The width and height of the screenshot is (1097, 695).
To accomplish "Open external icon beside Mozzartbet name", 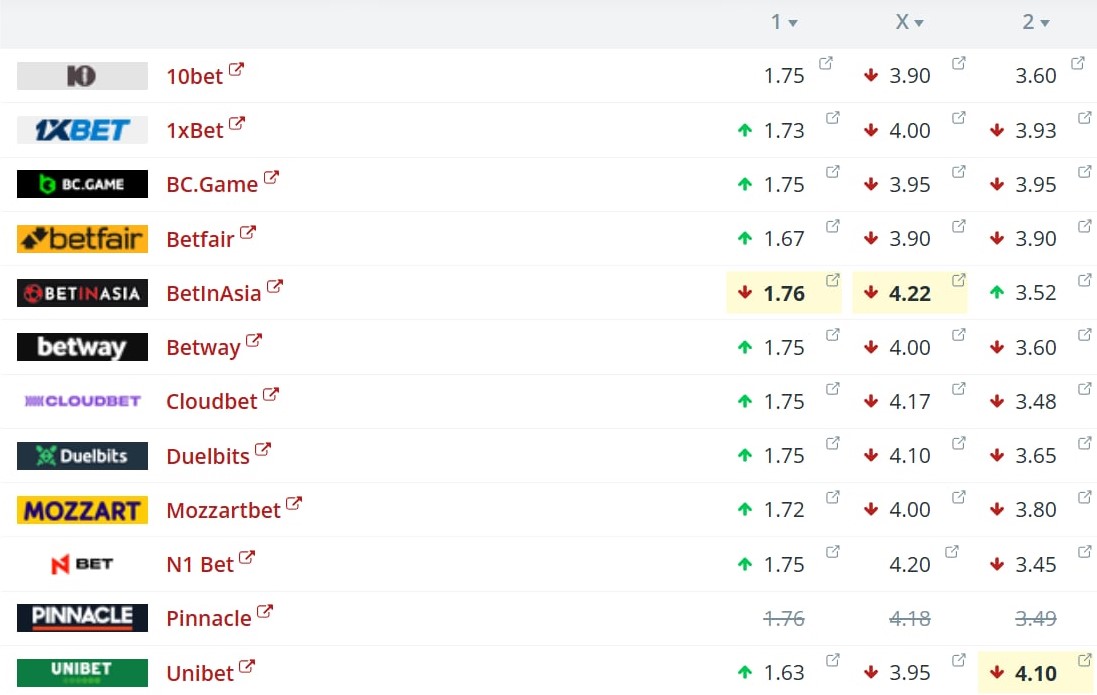I will (294, 504).
